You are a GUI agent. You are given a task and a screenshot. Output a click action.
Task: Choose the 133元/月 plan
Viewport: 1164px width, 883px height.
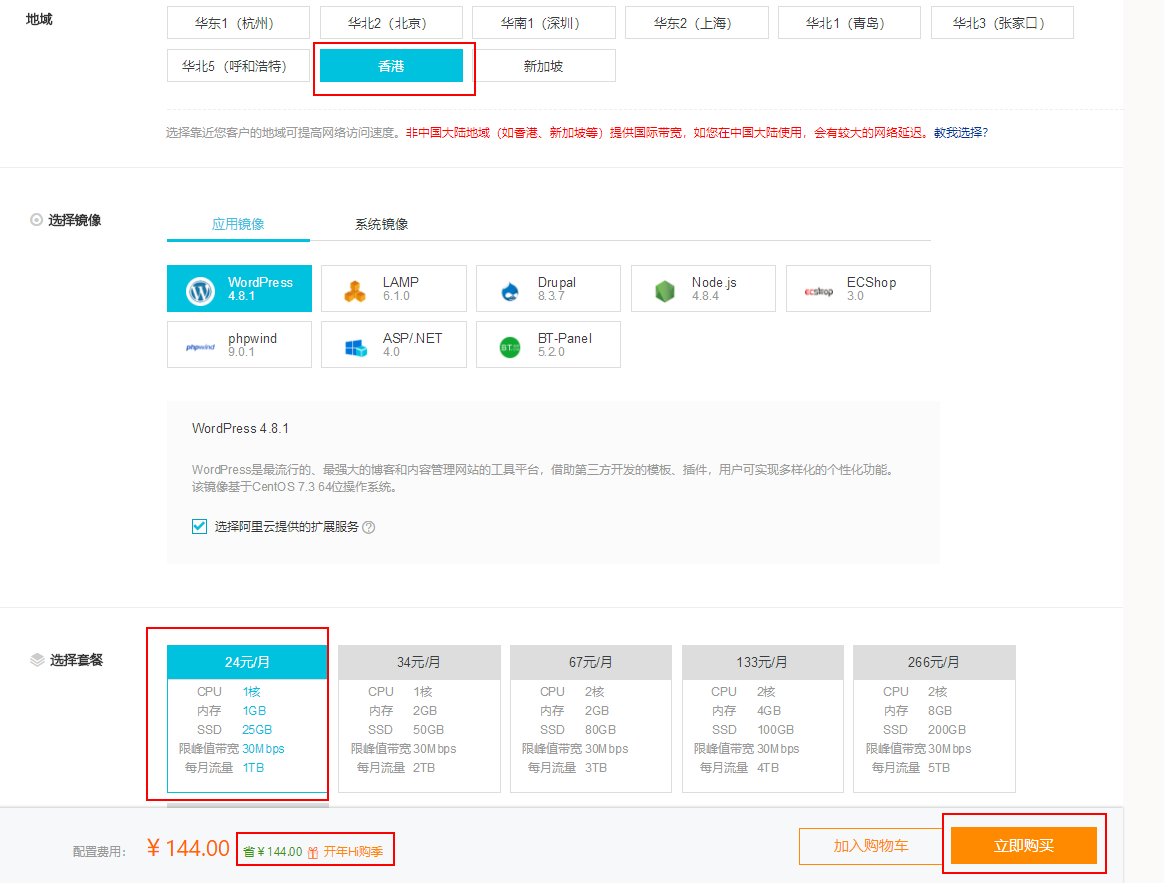(x=762, y=718)
